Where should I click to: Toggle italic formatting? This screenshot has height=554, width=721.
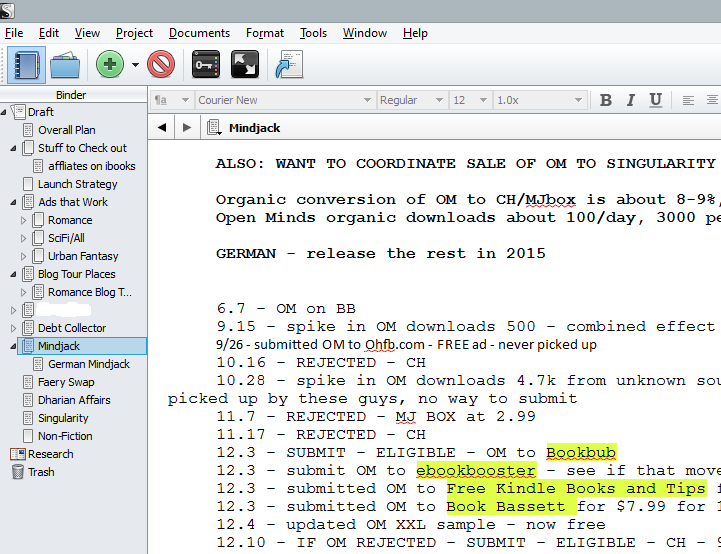[630, 100]
